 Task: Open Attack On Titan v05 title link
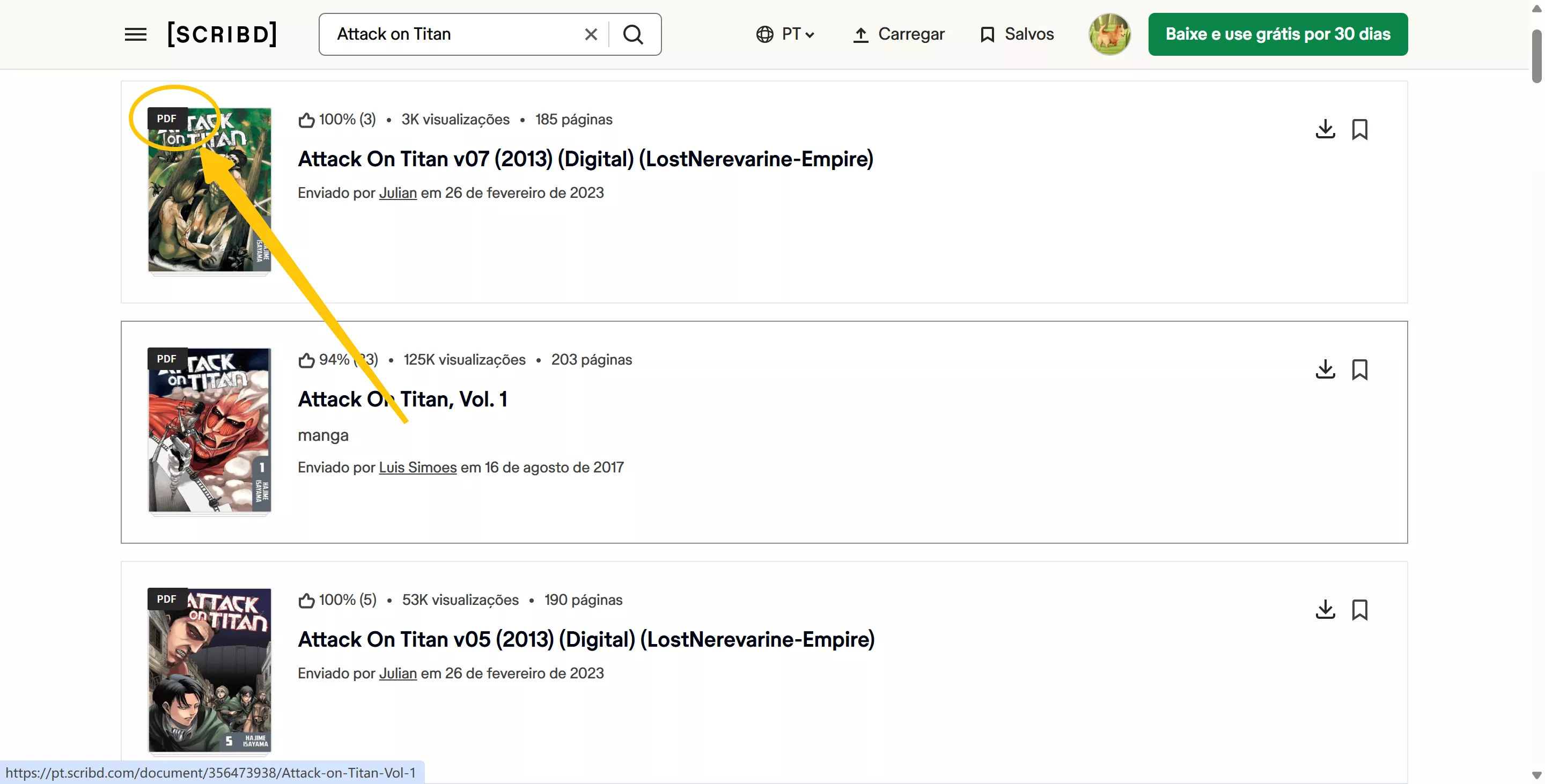click(586, 640)
